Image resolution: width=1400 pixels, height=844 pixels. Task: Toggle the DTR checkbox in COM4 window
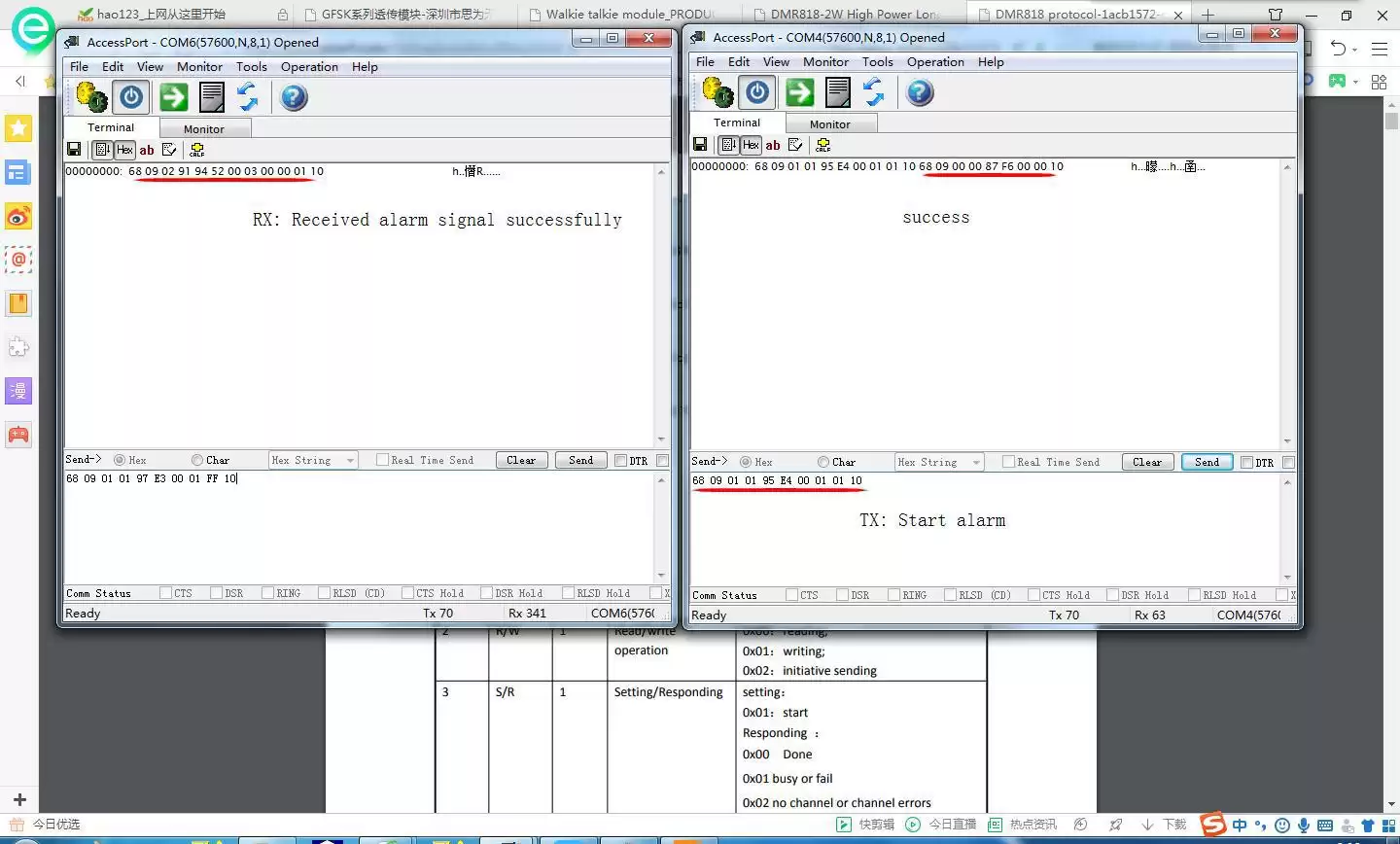tap(1246, 463)
